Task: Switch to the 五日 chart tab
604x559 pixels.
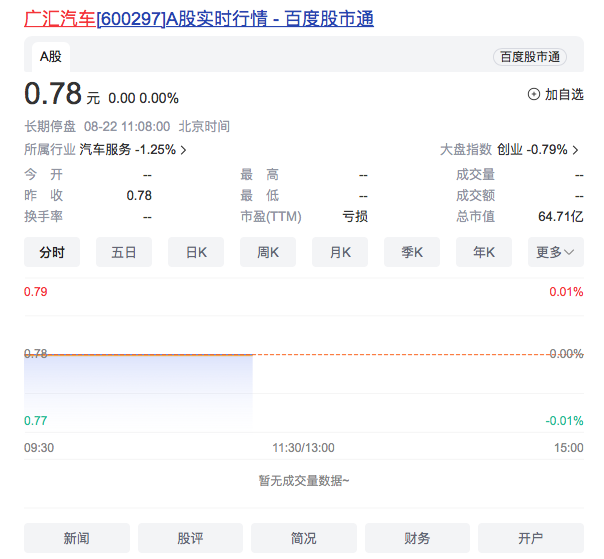Action: pyautogui.click(x=124, y=252)
